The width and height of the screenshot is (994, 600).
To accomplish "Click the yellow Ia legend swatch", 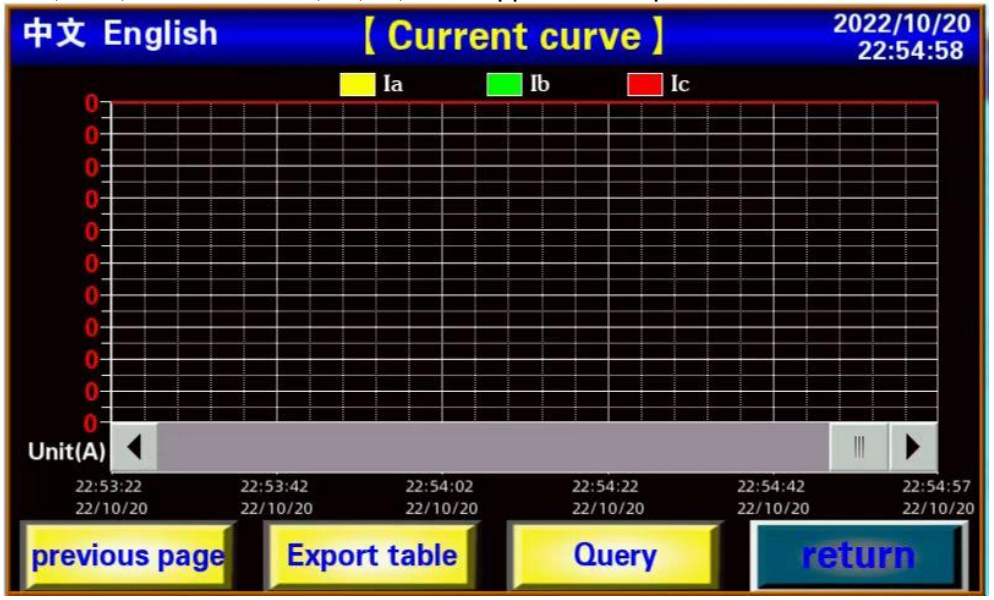I will [357, 85].
